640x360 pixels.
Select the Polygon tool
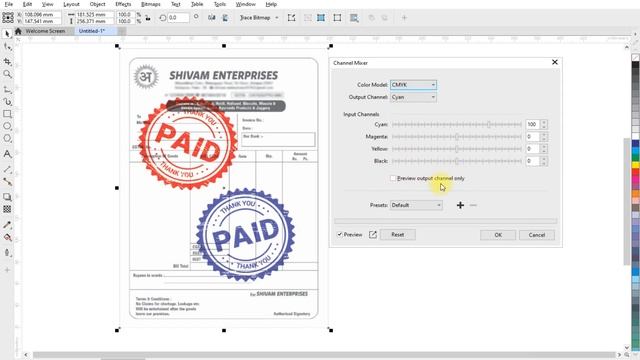pos(7,139)
